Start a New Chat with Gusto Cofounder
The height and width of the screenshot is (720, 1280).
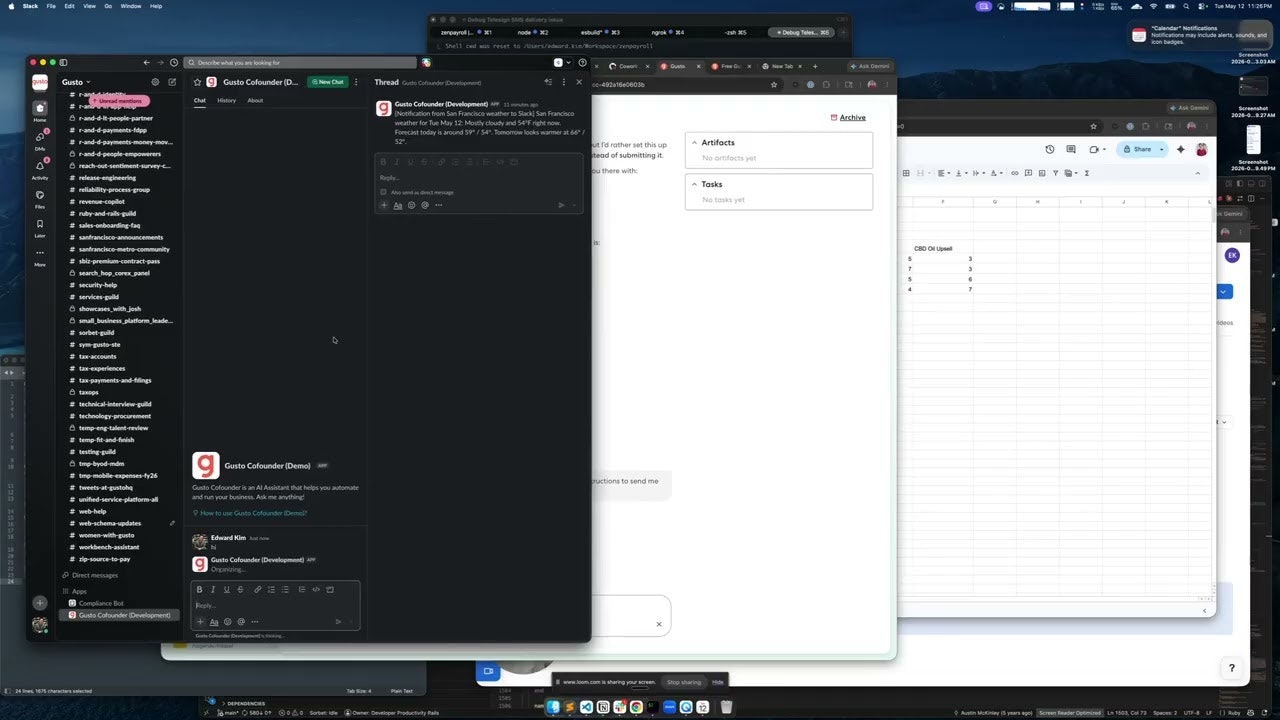pos(327,82)
